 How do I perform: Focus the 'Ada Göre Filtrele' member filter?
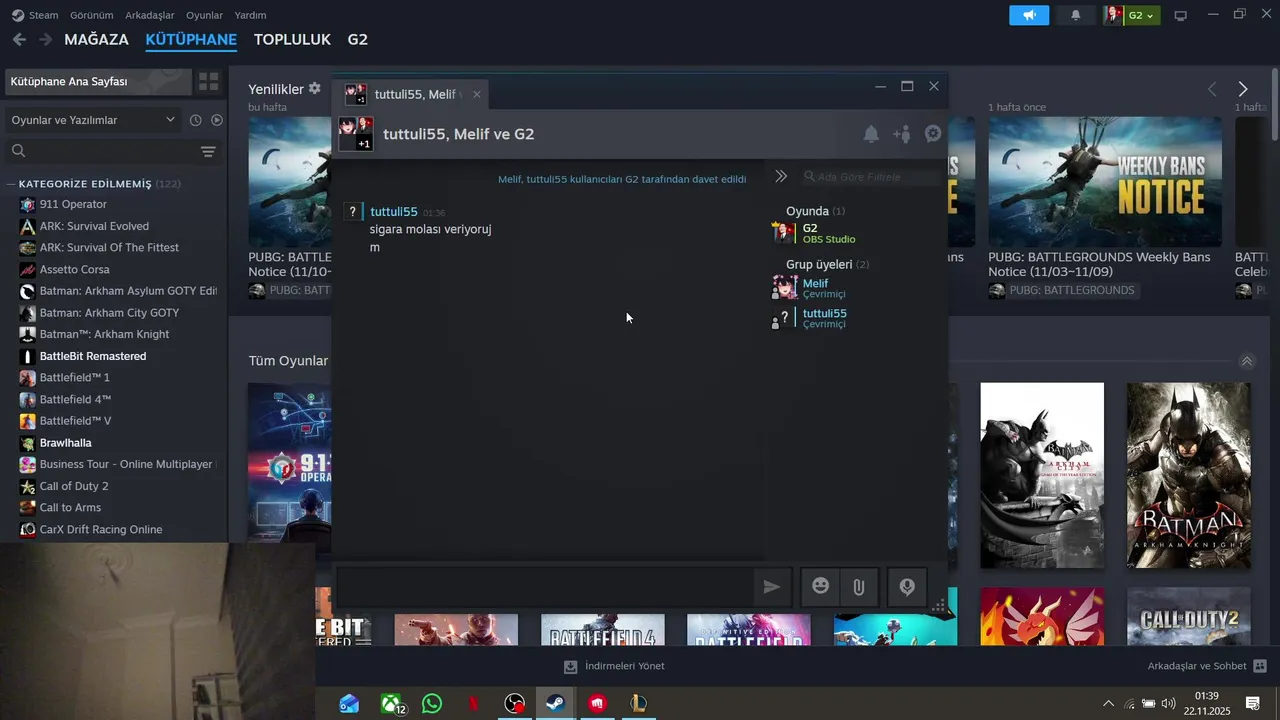pyautogui.click(x=870, y=177)
